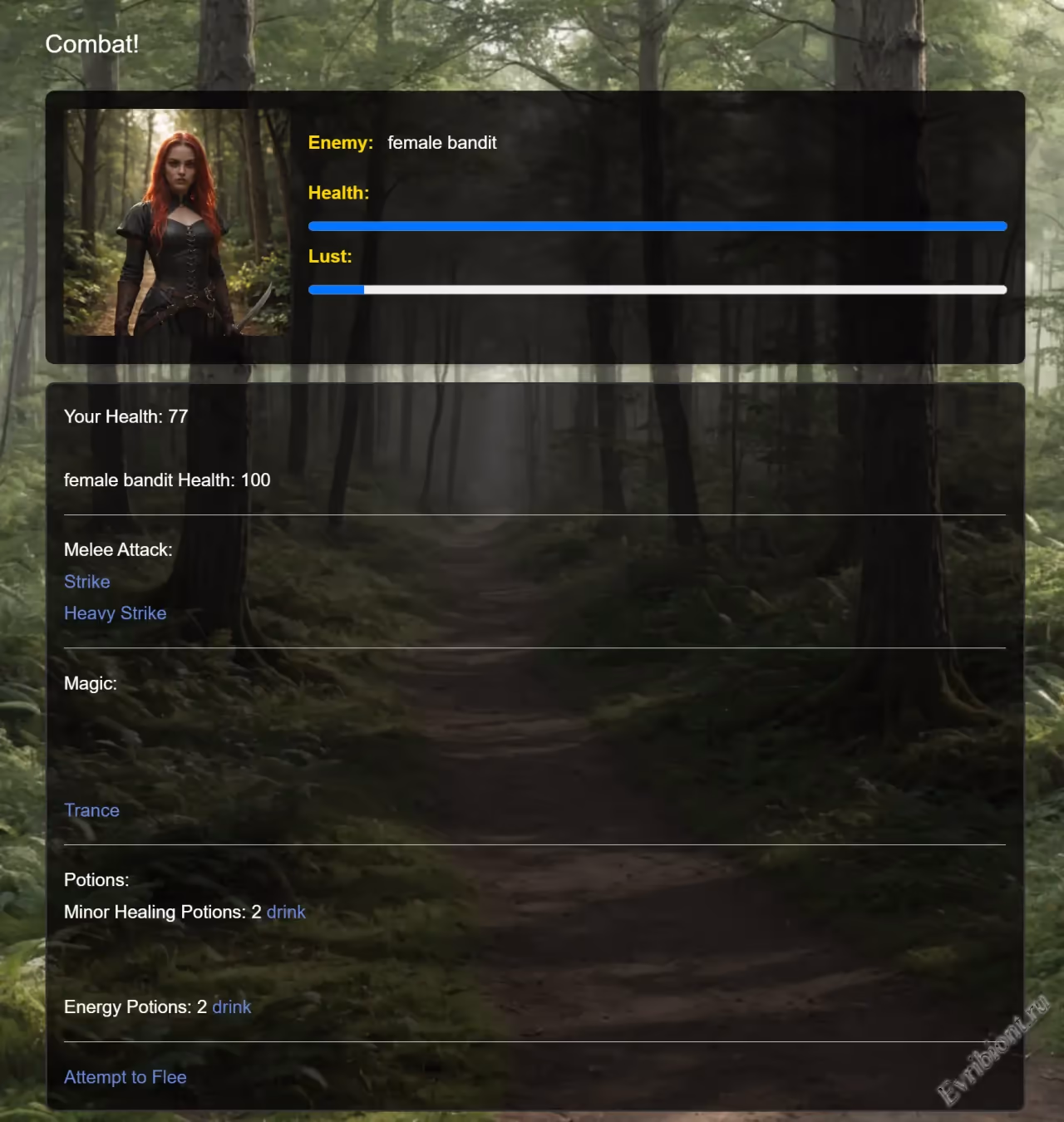Drink an Energy Potion
1064x1122 pixels.
click(231, 1007)
